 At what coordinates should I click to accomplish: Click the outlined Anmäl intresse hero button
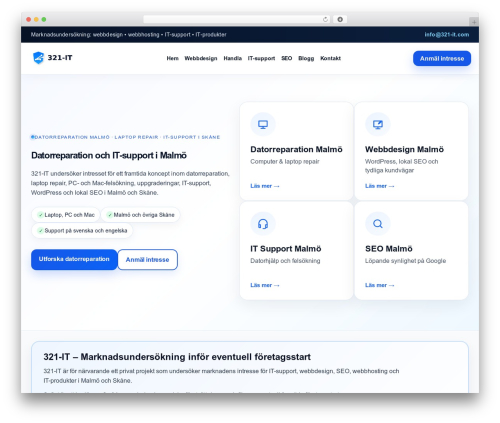click(x=147, y=260)
